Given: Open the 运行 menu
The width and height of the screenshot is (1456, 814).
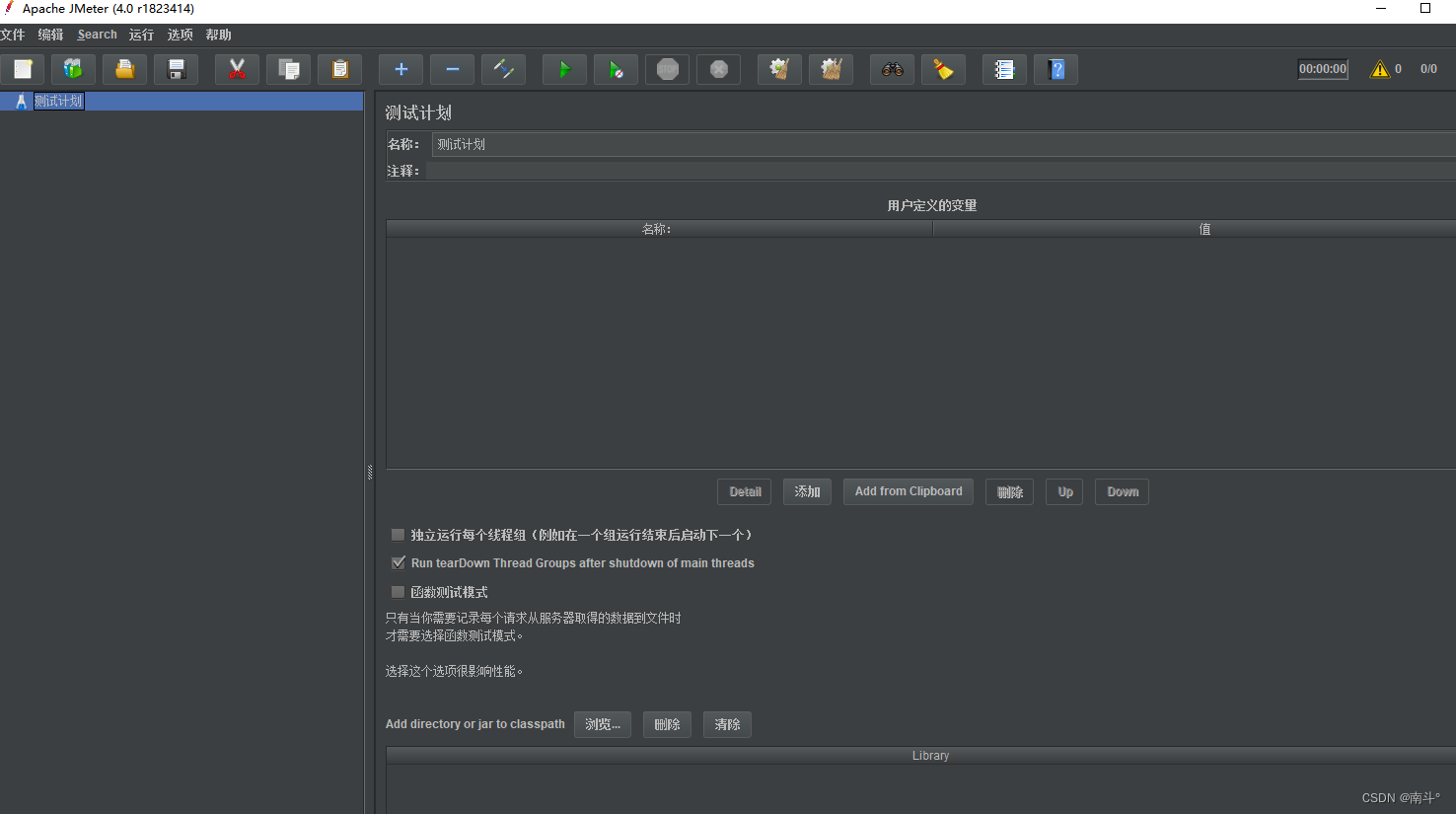Looking at the screenshot, I should pyautogui.click(x=141, y=35).
